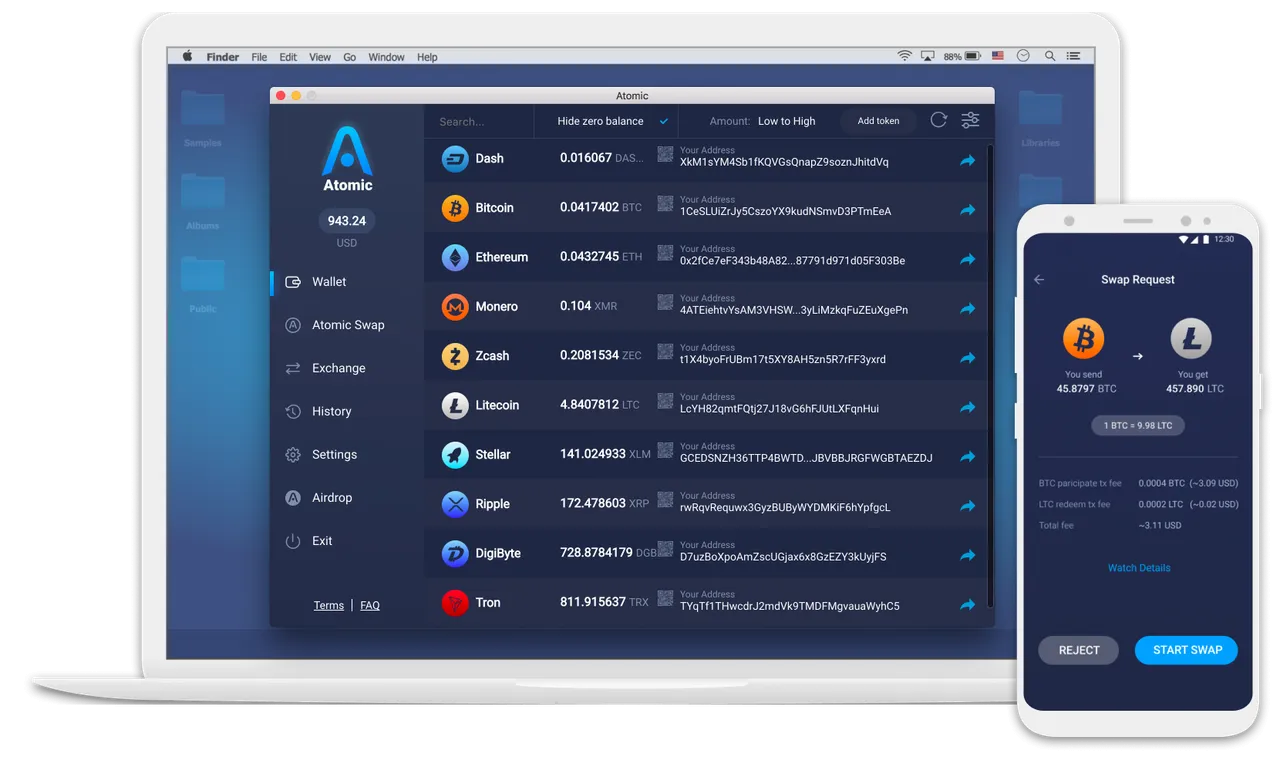The image size is (1280, 760).
Task: Click the Atomic logo in the sidebar
Action: (x=347, y=158)
